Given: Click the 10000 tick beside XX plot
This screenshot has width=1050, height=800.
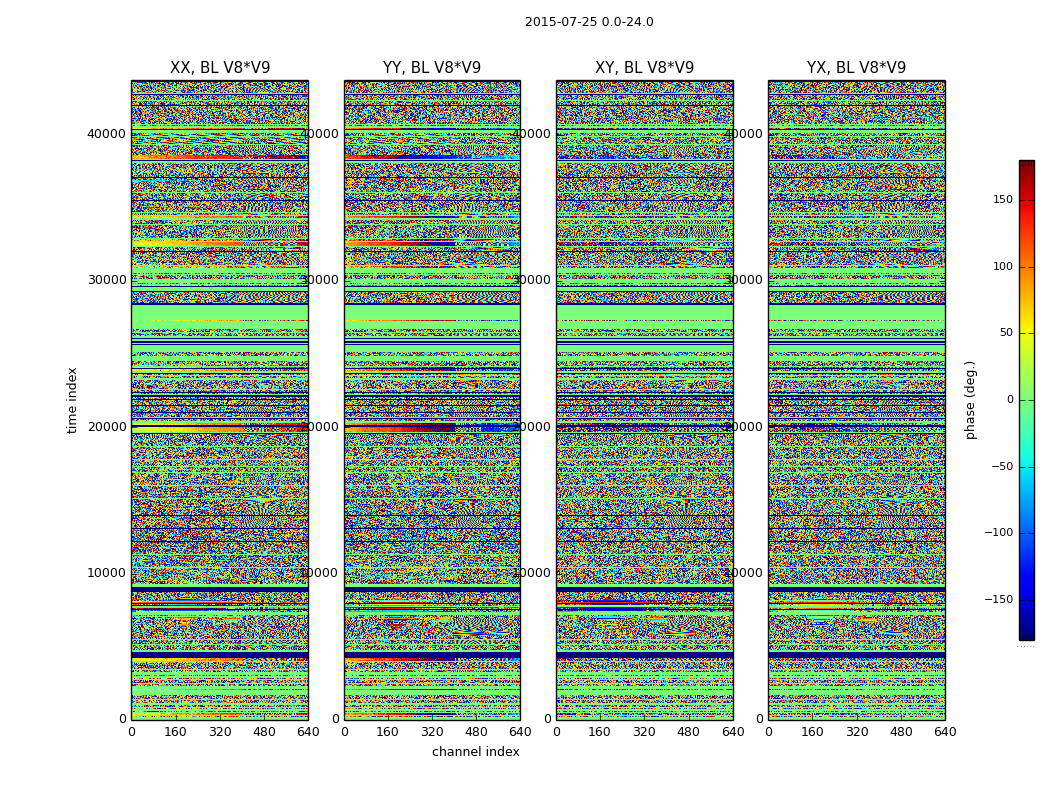Looking at the screenshot, I should pyautogui.click(x=106, y=573).
